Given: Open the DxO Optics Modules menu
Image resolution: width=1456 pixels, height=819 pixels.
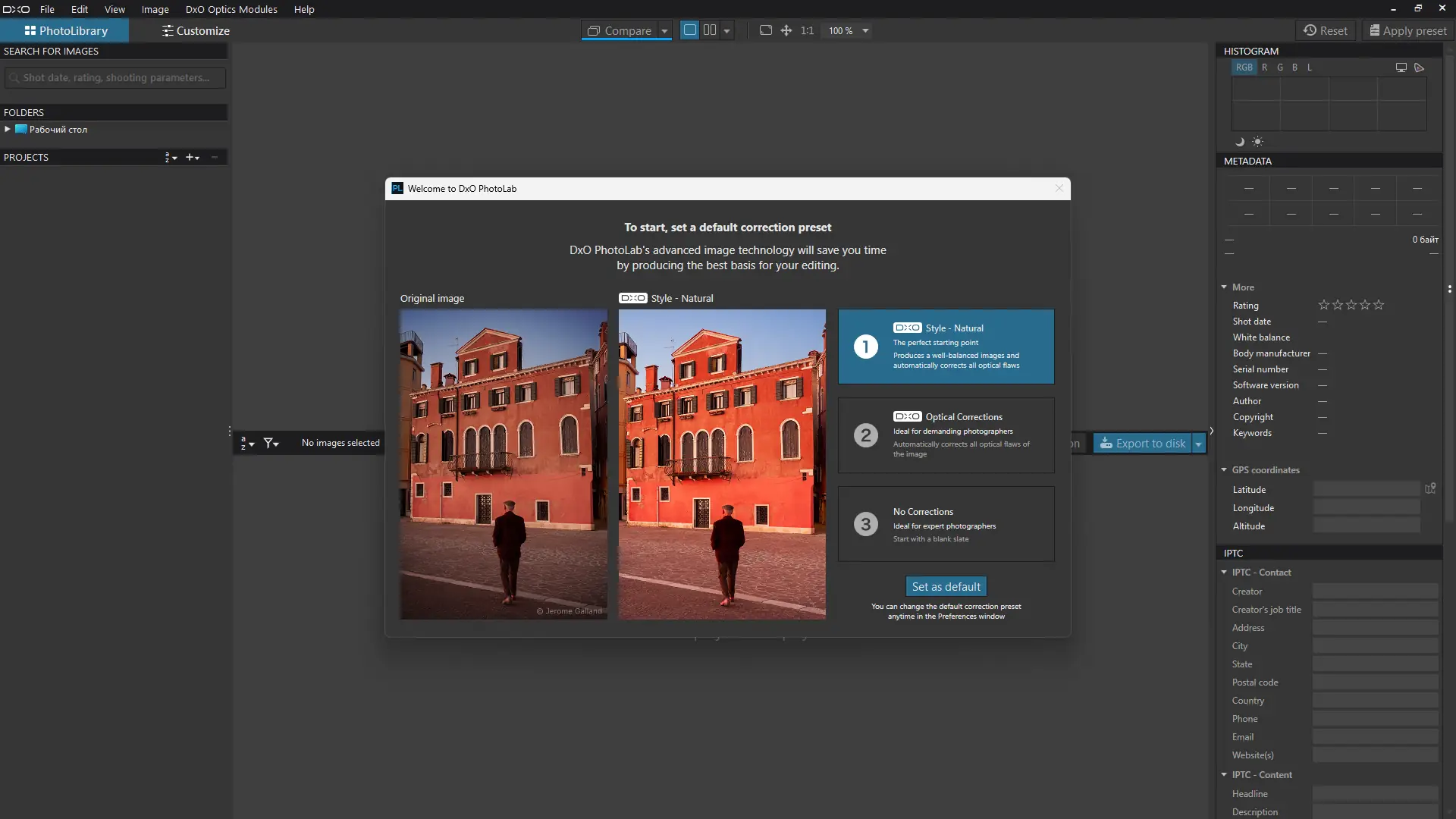Looking at the screenshot, I should 231,9.
